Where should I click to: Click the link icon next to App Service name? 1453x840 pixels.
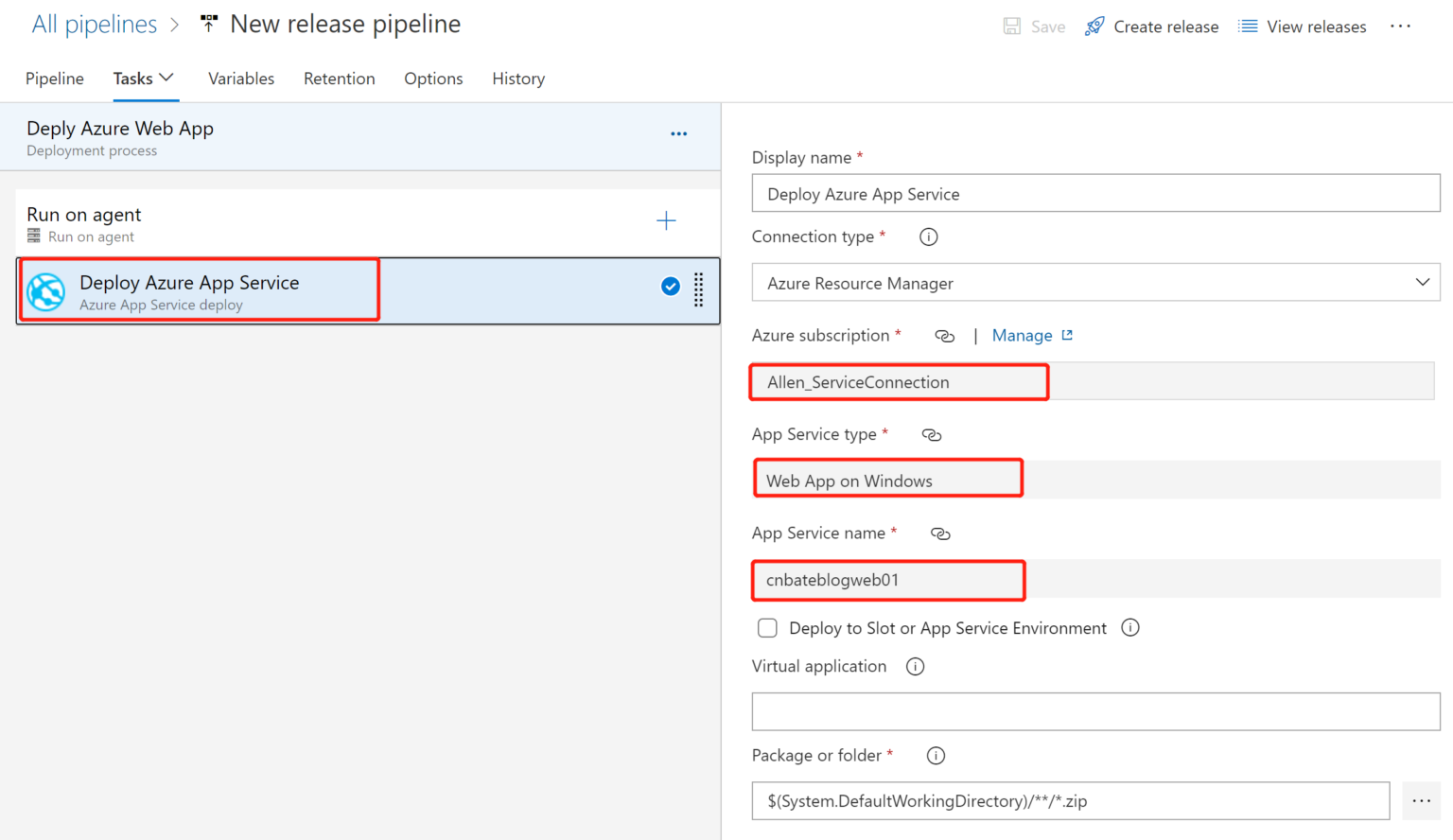pos(940,534)
